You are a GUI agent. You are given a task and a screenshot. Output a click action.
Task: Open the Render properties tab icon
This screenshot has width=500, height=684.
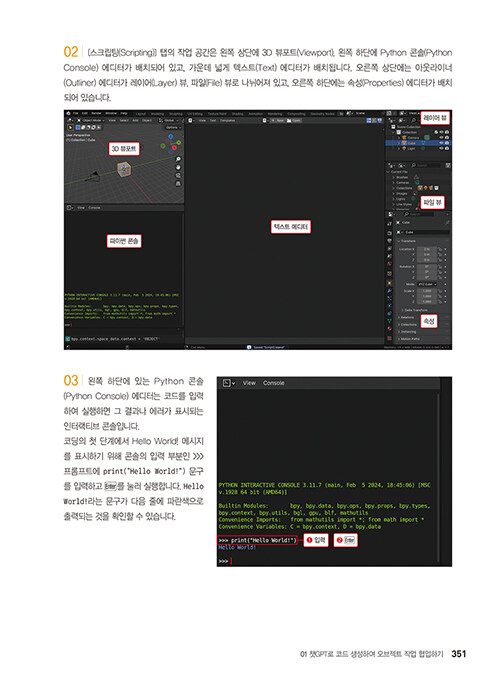tap(389, 233)
